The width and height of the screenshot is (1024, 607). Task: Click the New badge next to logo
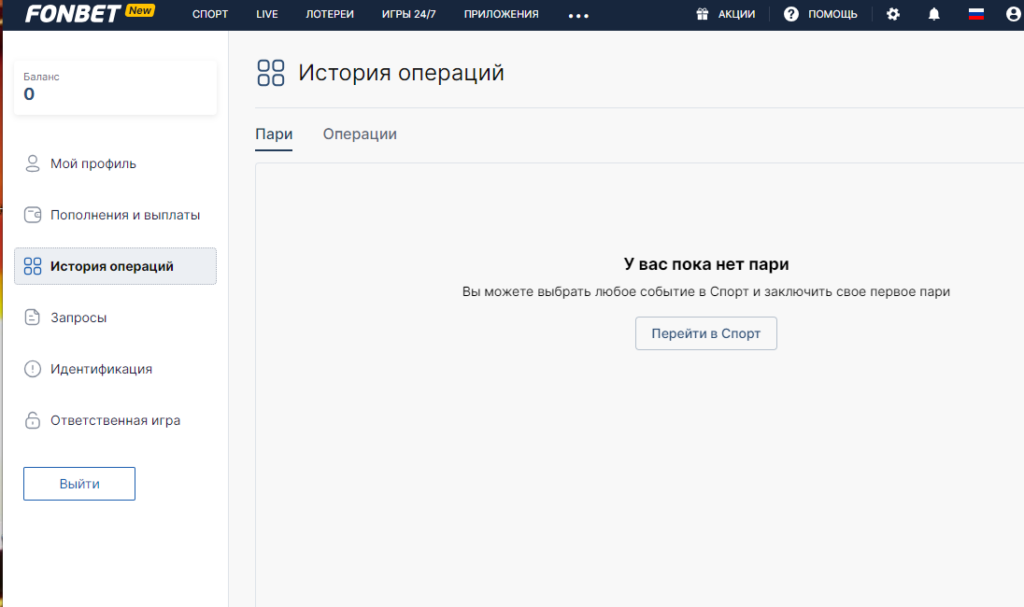(x=140, y=10)
